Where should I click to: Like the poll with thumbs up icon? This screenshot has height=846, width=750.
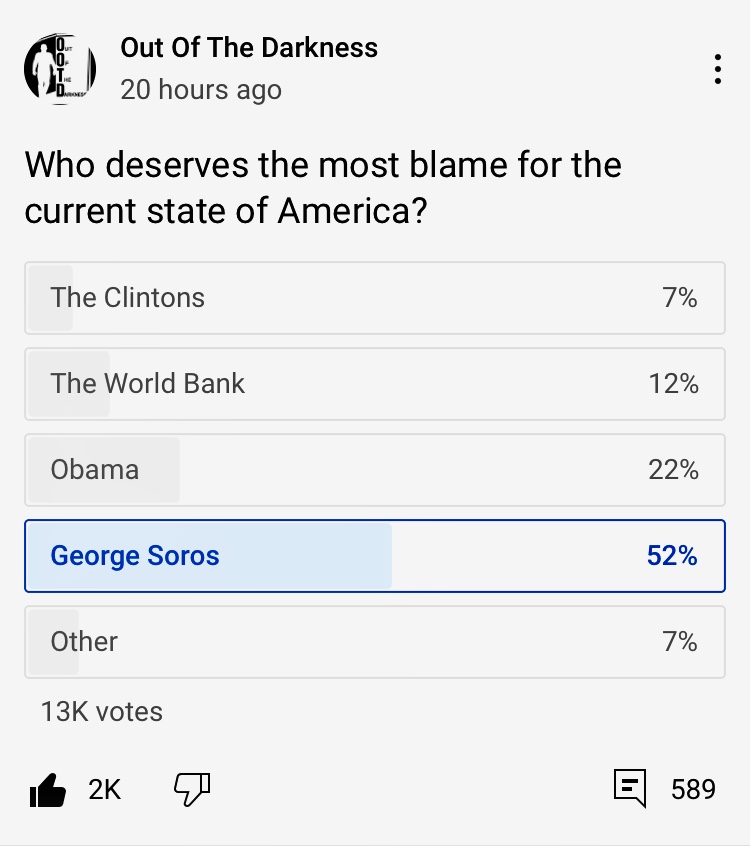(47, 790)
